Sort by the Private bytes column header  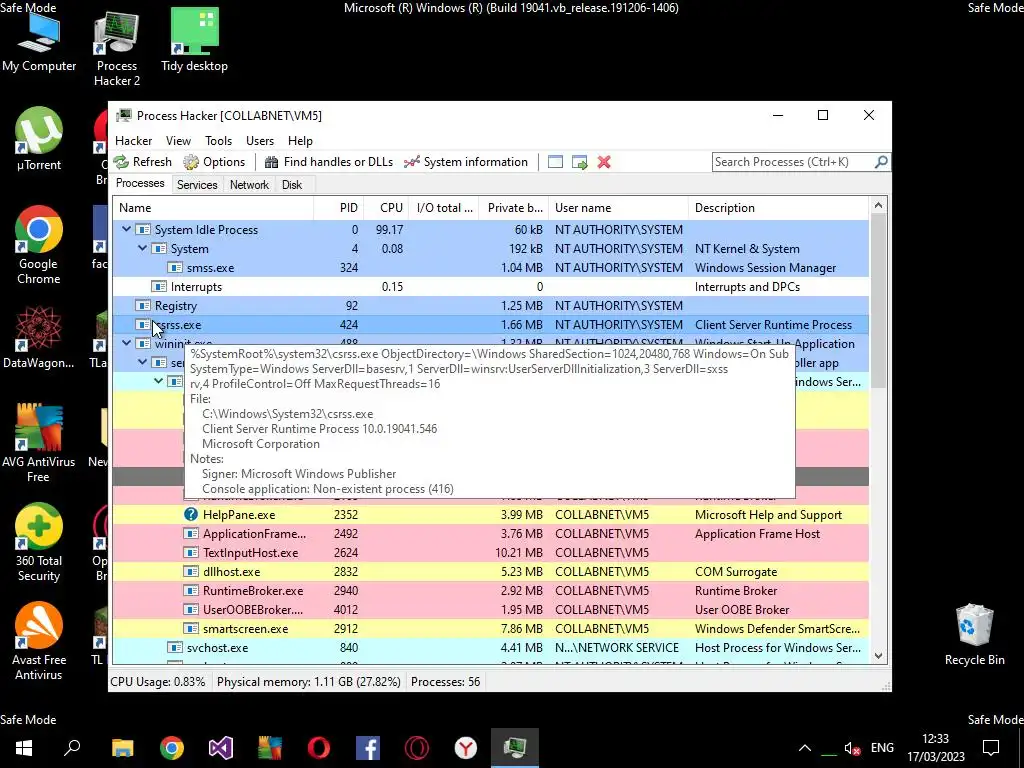(x=515, y=208)
